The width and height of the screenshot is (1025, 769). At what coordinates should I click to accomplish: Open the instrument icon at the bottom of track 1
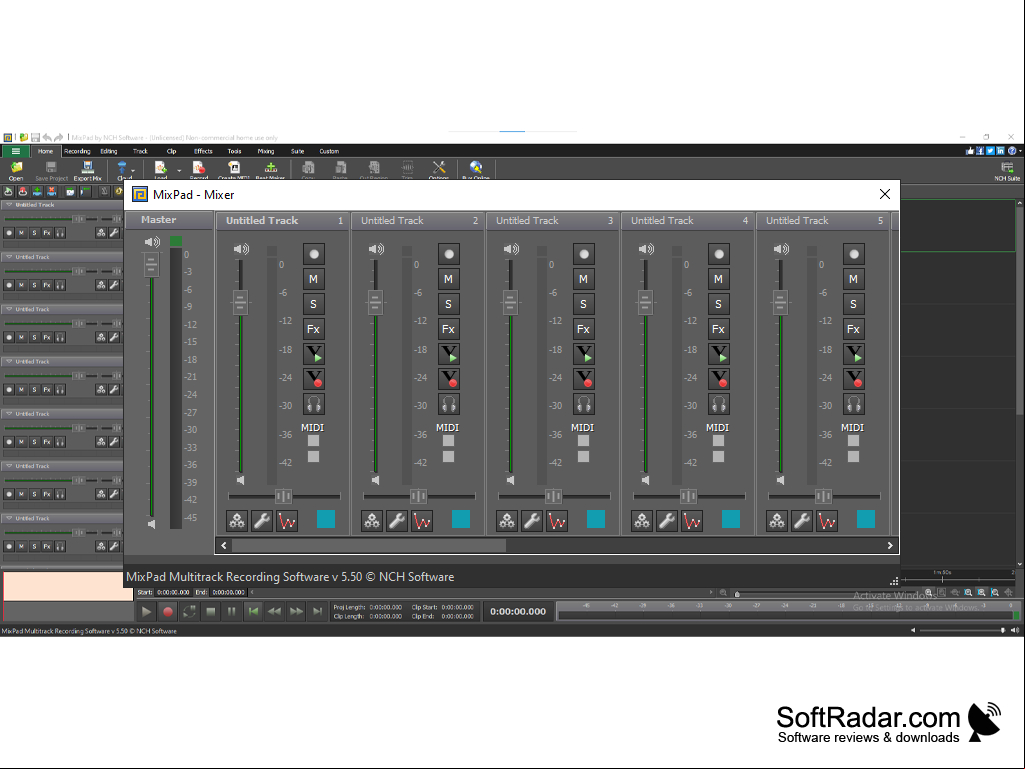(237, 521)
